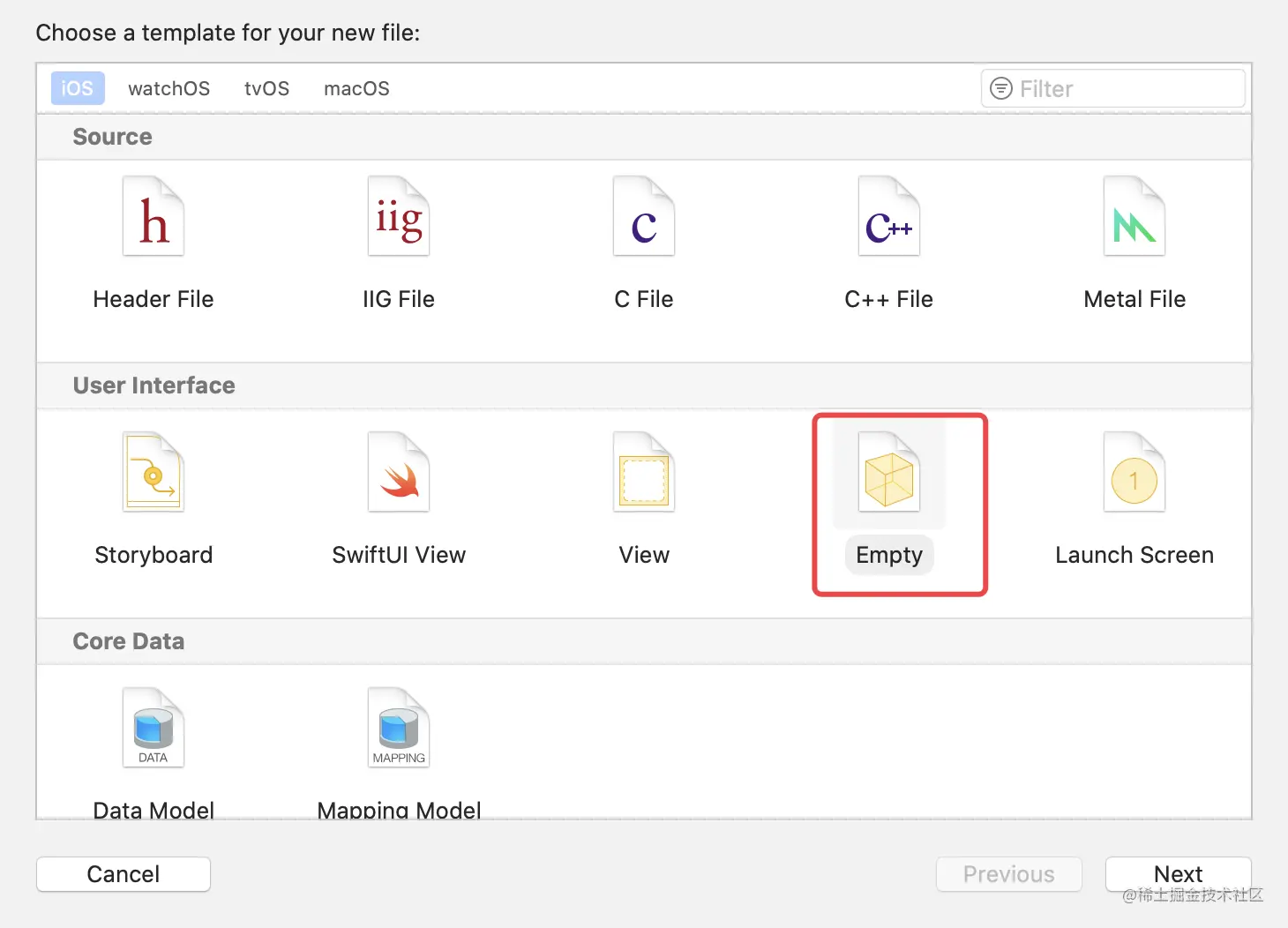Open the tvOS platform tab
This screenshot has height=928, width=1288.
point(266,88)
